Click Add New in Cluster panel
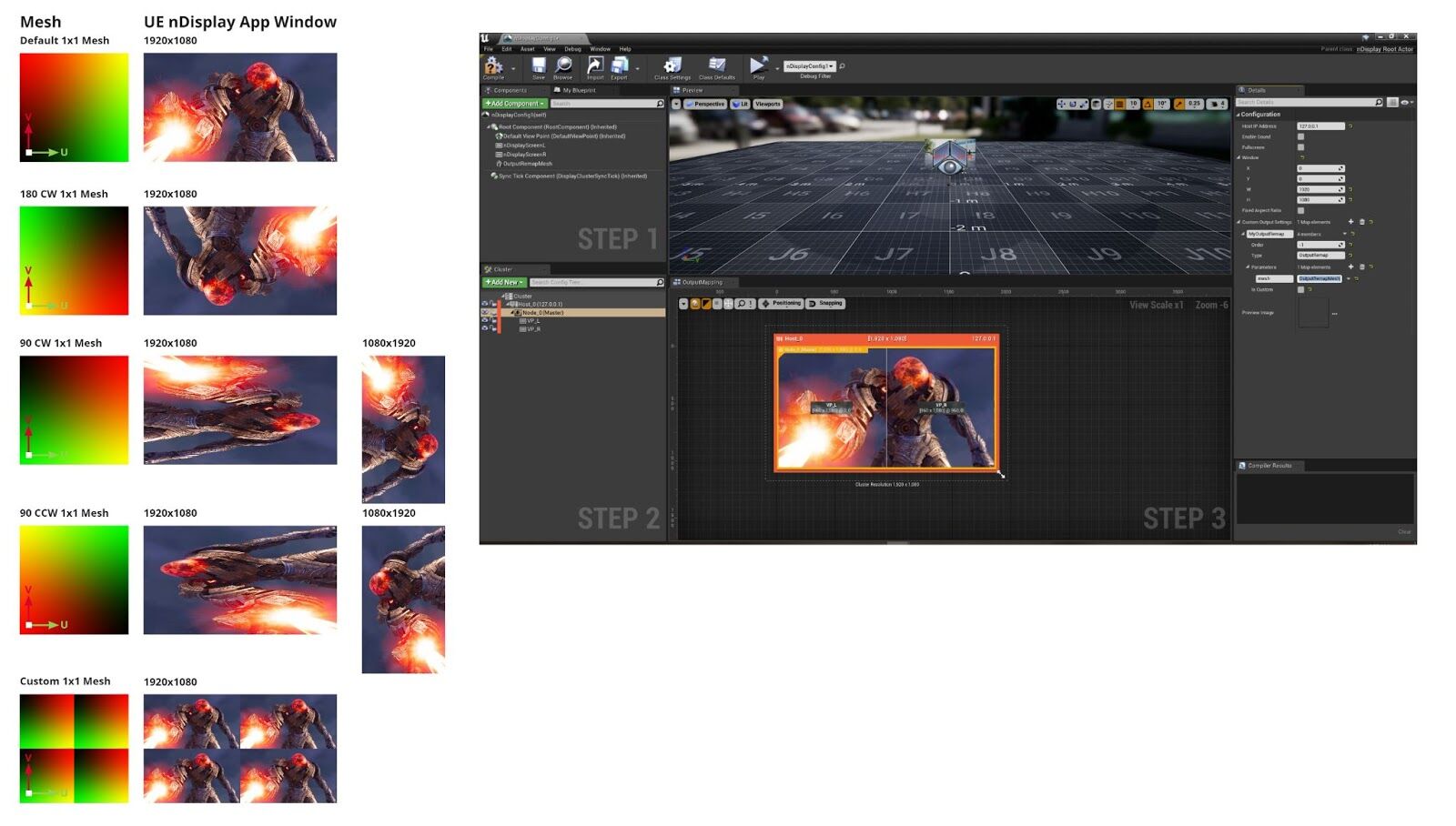1456x826 pixels. [x=504, y=282]
